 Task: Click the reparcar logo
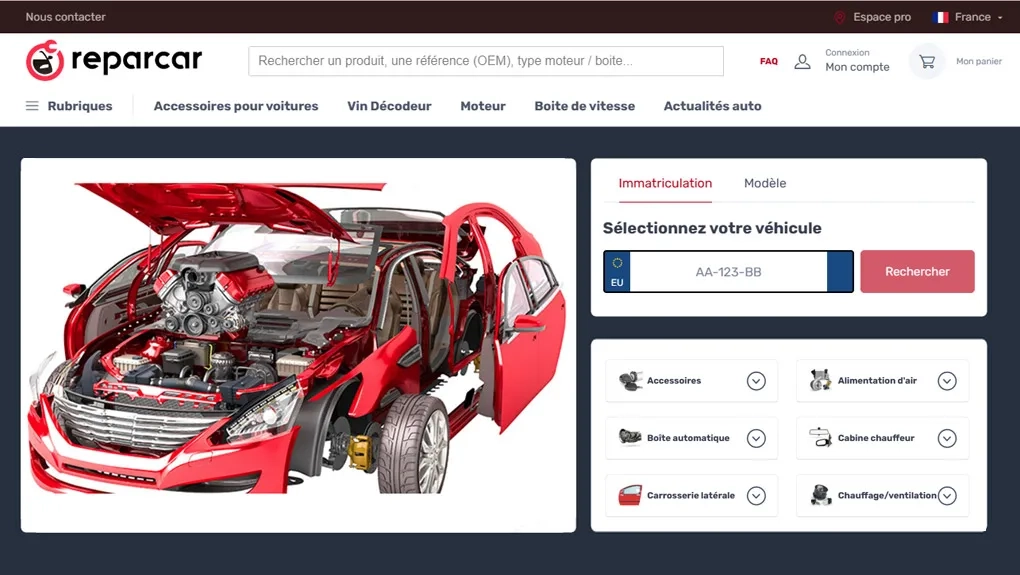coord(114,60)
